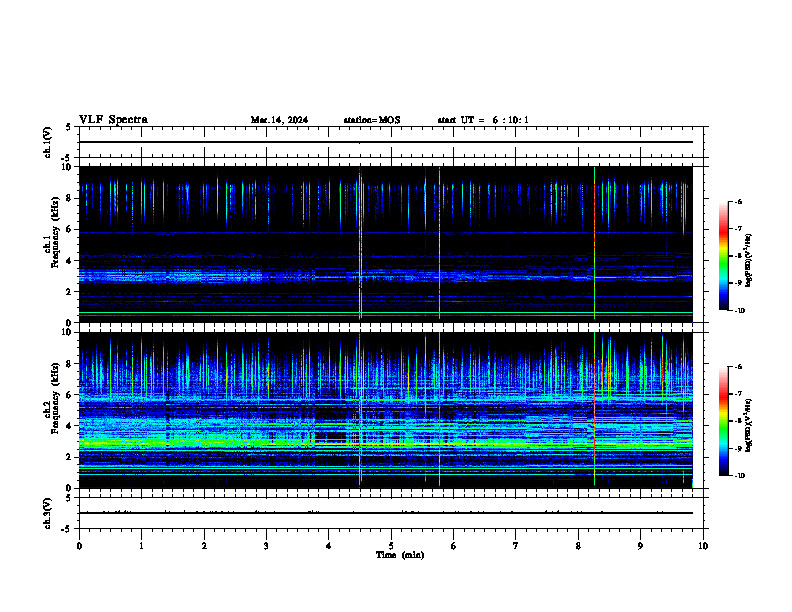Click time axis tick label '9'
This screenshot has height=612, width=792.
pyautogui.click(x=640, y=546)
